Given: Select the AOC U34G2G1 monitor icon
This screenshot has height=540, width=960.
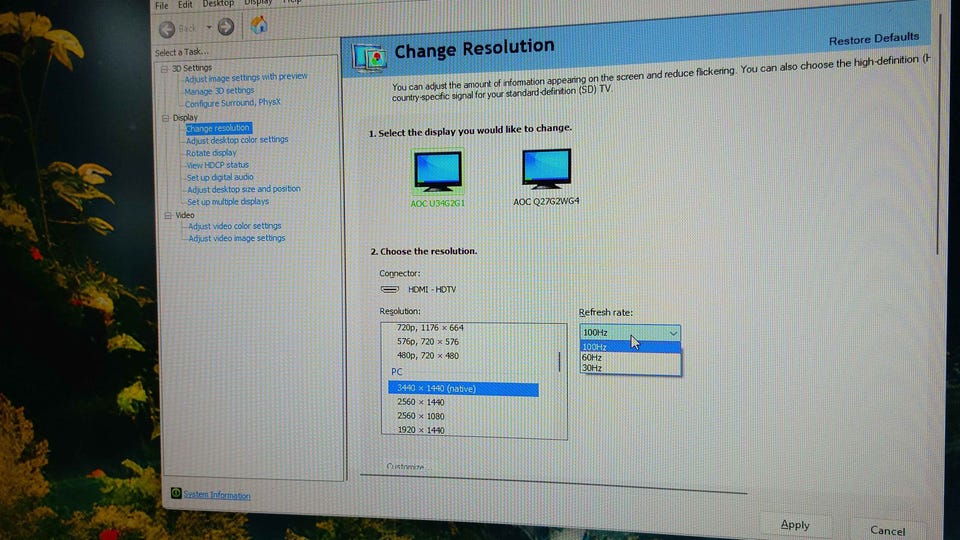Looking at the screenshot, I should tap(437, 171).
